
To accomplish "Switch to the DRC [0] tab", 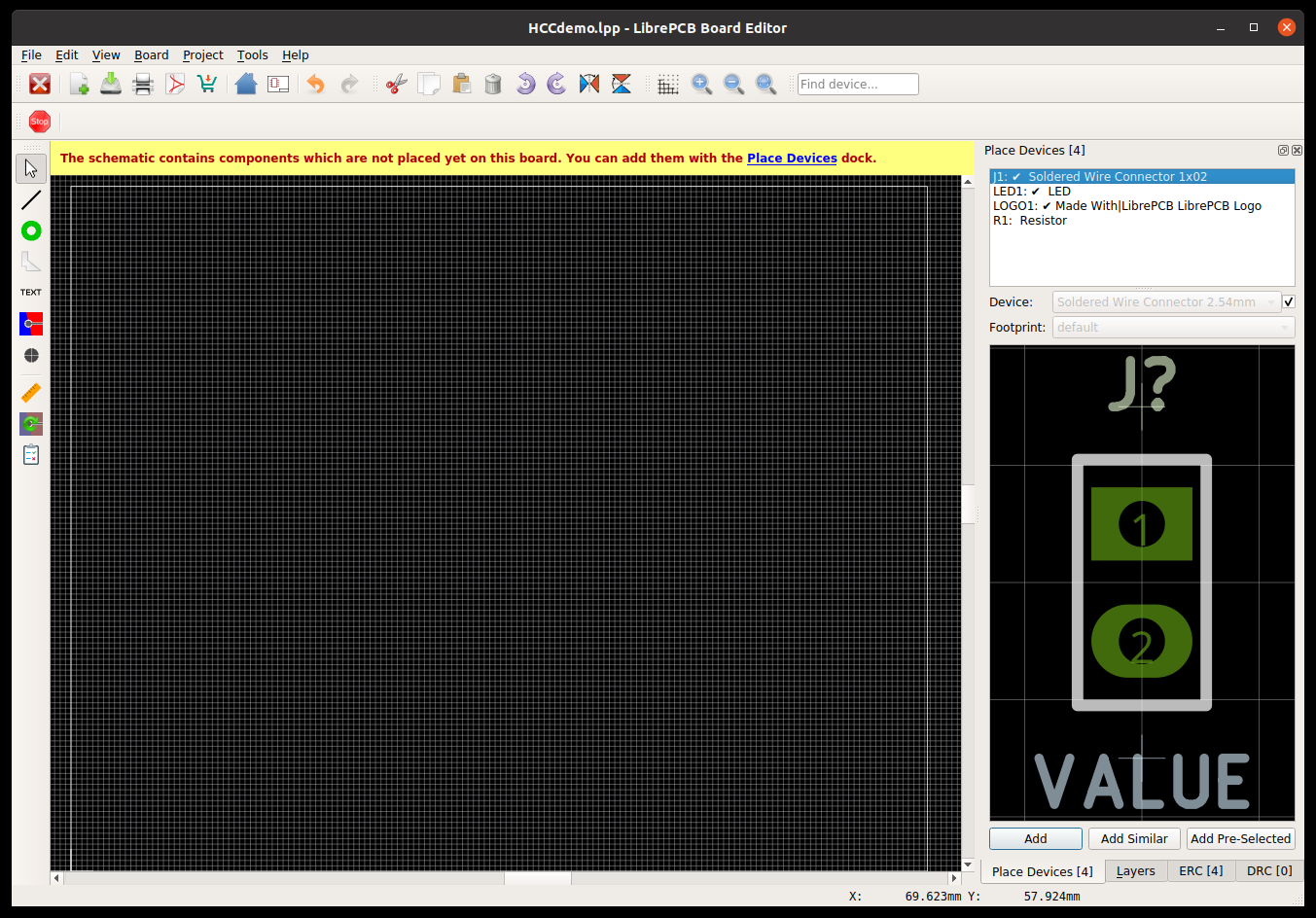I will tap(1269, 871).
